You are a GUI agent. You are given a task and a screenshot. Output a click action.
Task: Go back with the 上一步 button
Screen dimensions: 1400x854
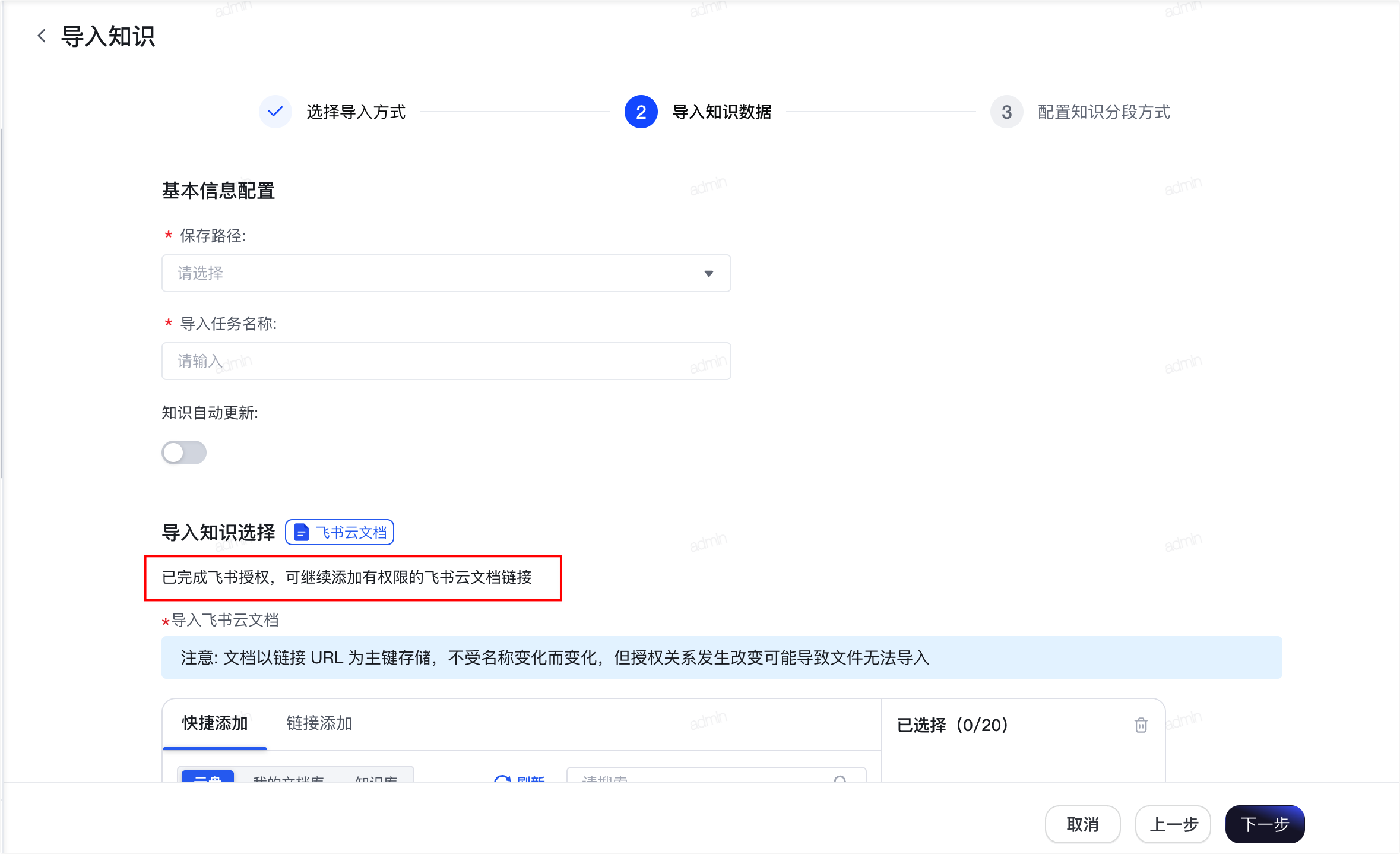click(x=1173, y=824)
